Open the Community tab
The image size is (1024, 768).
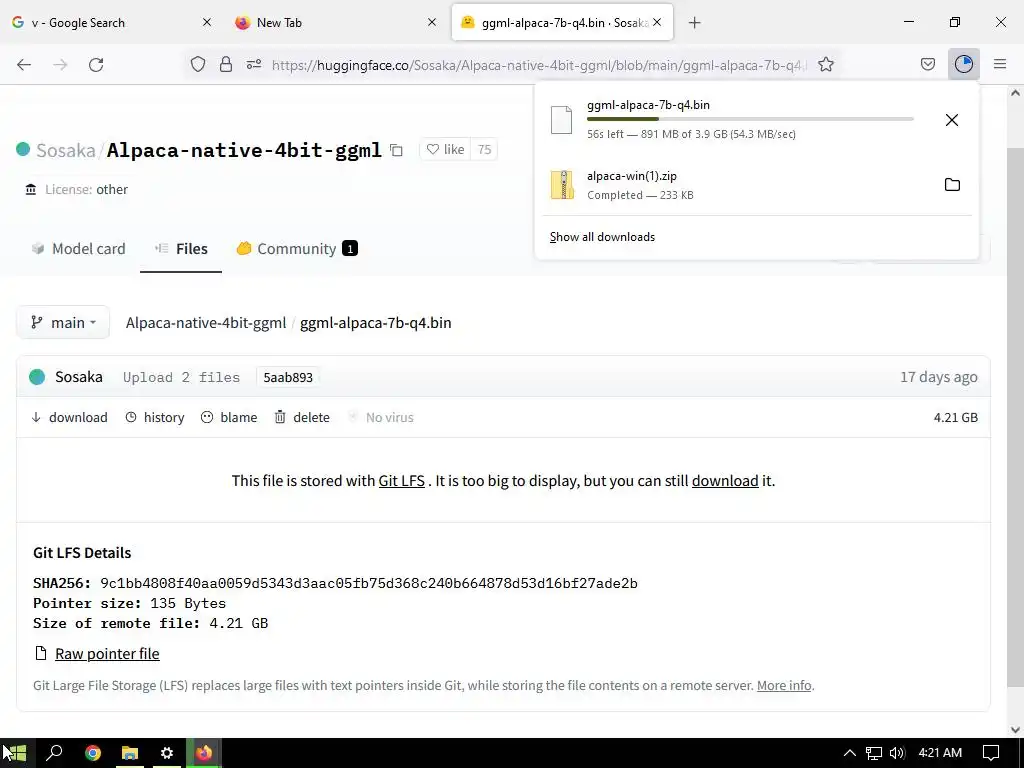click(x=297, y=249)
